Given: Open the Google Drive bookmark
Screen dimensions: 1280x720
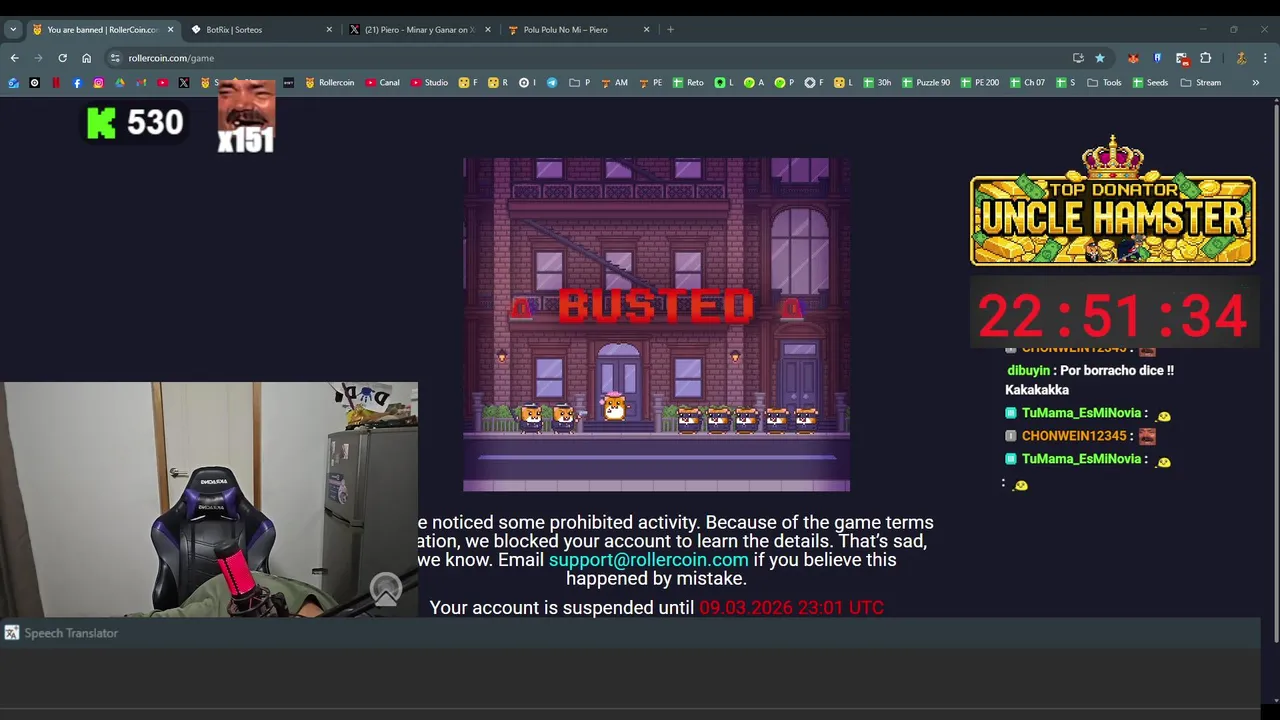Looking at the screenshot, I should click(x=120, y=83).
